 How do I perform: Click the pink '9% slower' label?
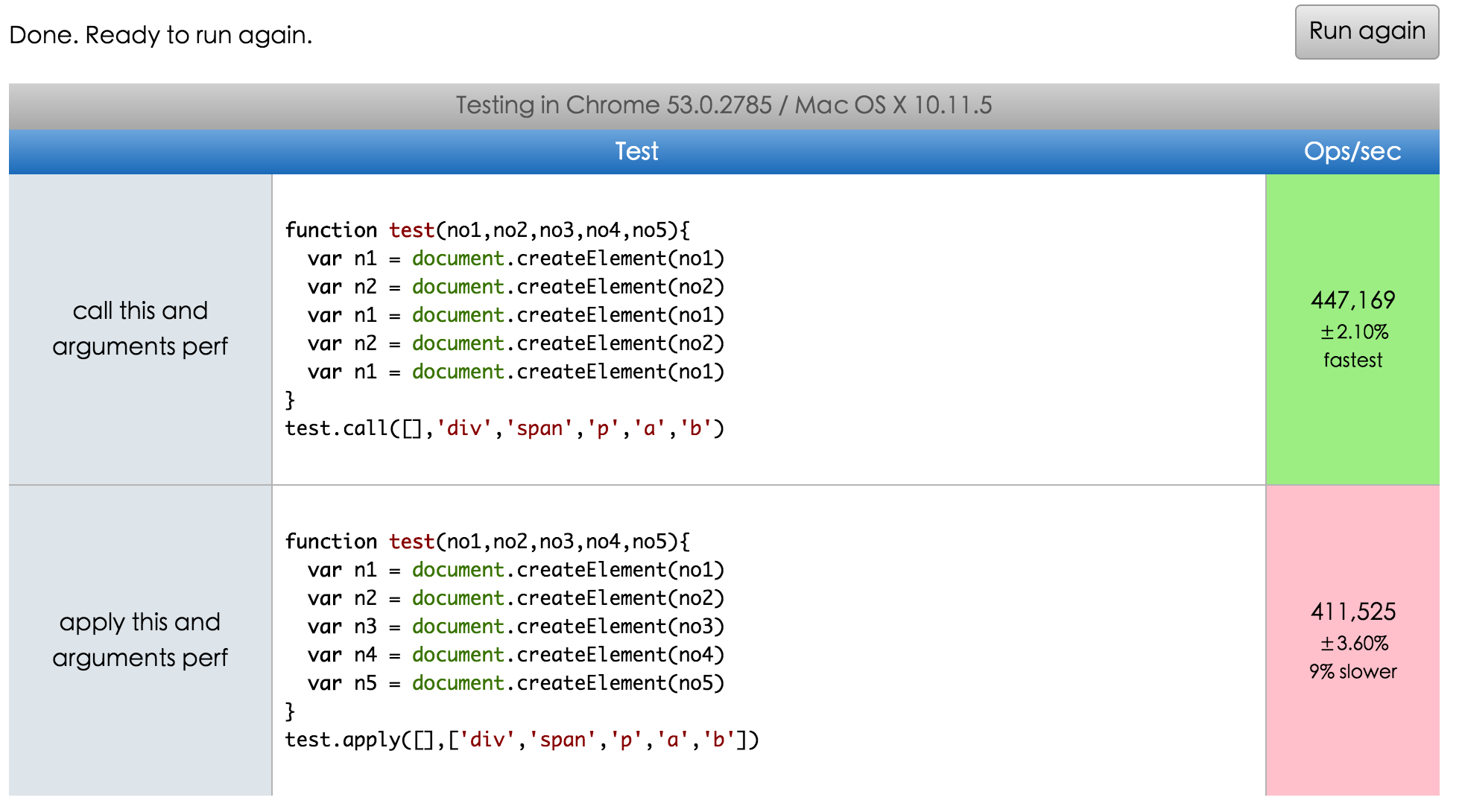coord(1352,672)
